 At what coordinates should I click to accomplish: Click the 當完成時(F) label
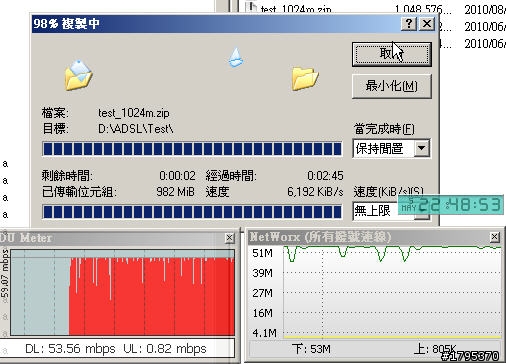[x=384, y=129]
